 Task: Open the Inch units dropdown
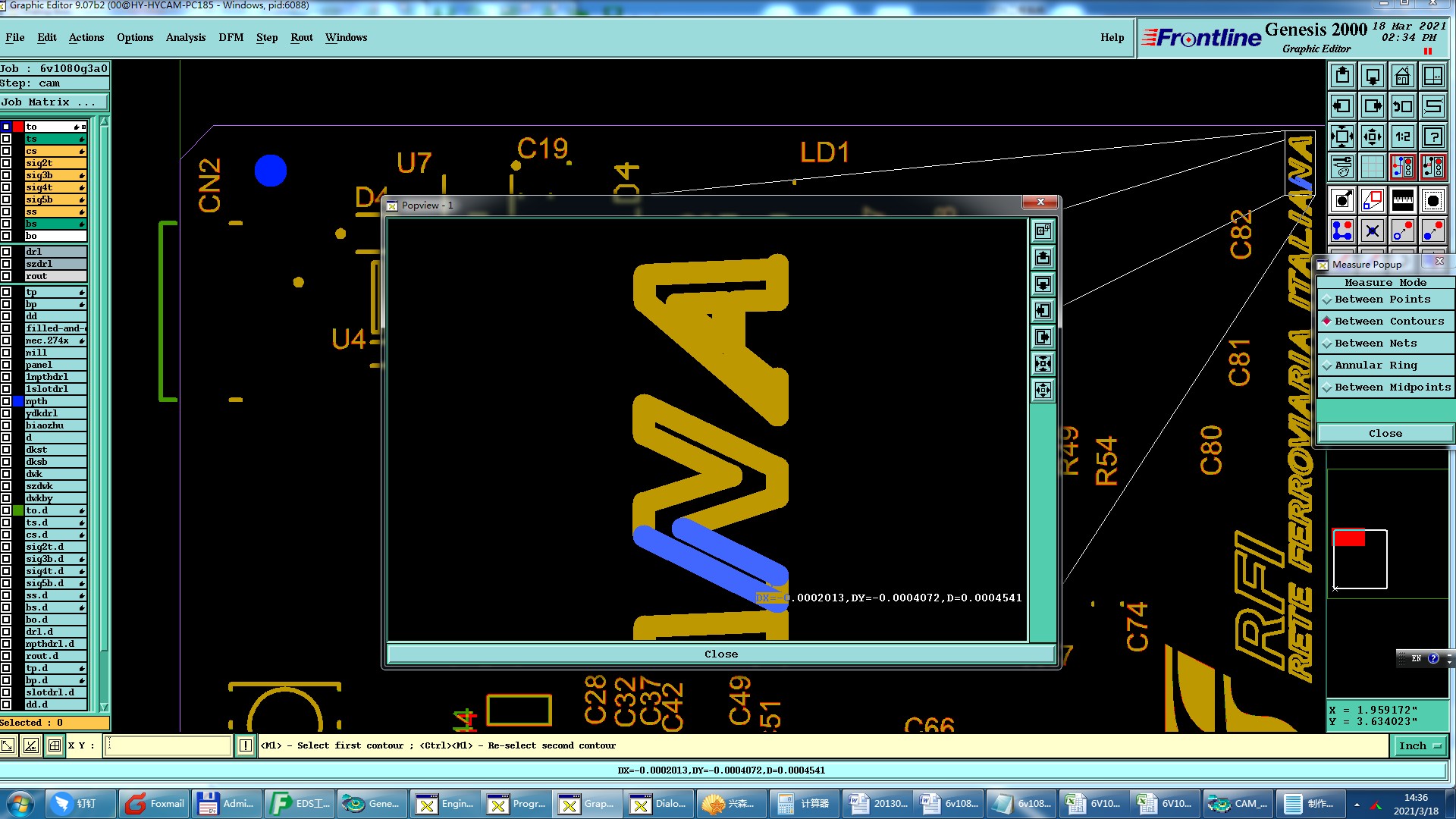pyautogui.click(x=1419, y=746)
